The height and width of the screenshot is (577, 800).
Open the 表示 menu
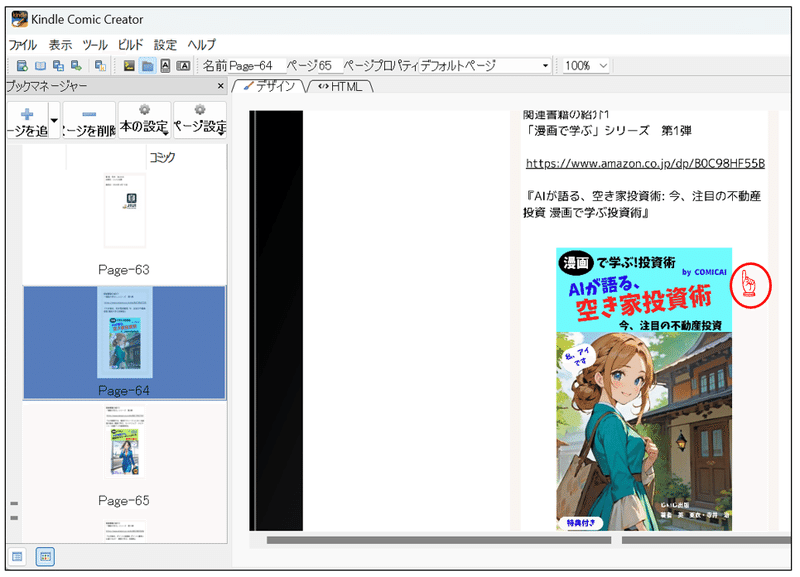pos(60,45)
